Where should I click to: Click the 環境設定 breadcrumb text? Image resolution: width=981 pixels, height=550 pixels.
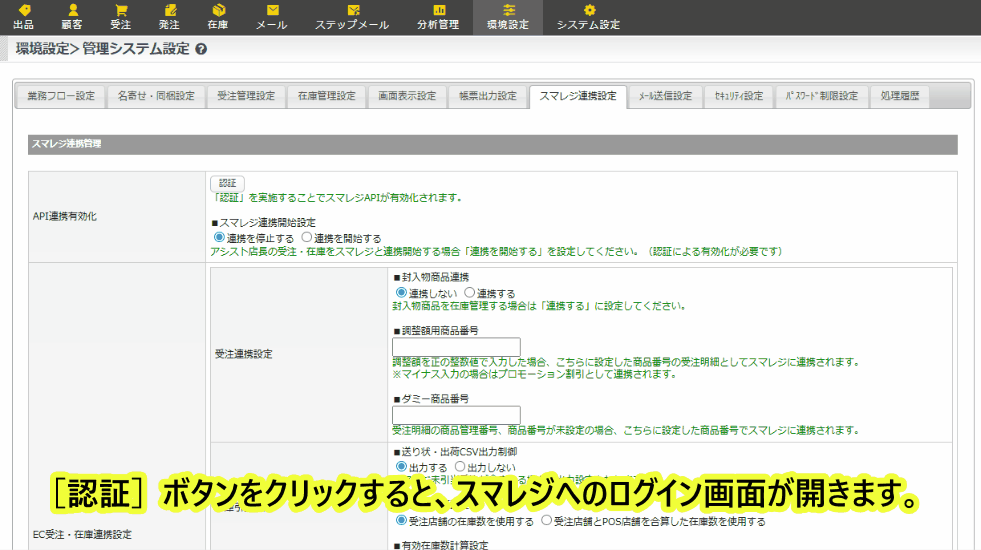43,49
